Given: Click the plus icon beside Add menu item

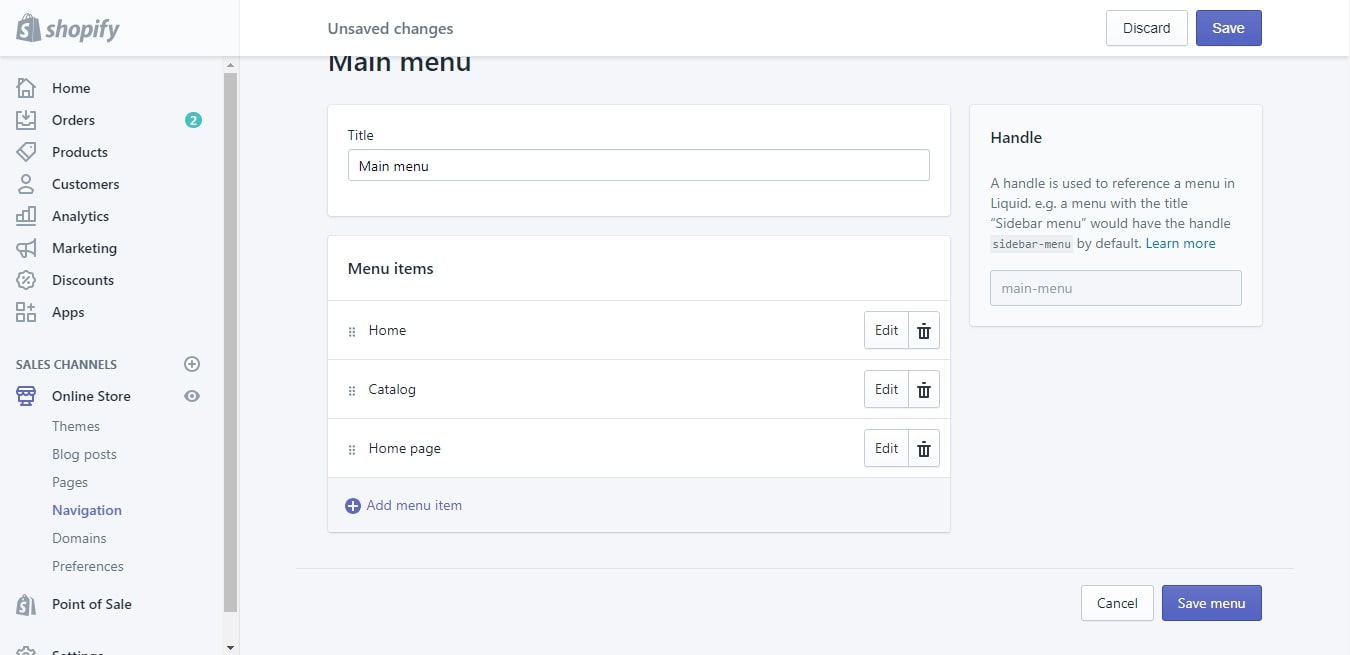Looking at the screenshot, I should 353,506.
